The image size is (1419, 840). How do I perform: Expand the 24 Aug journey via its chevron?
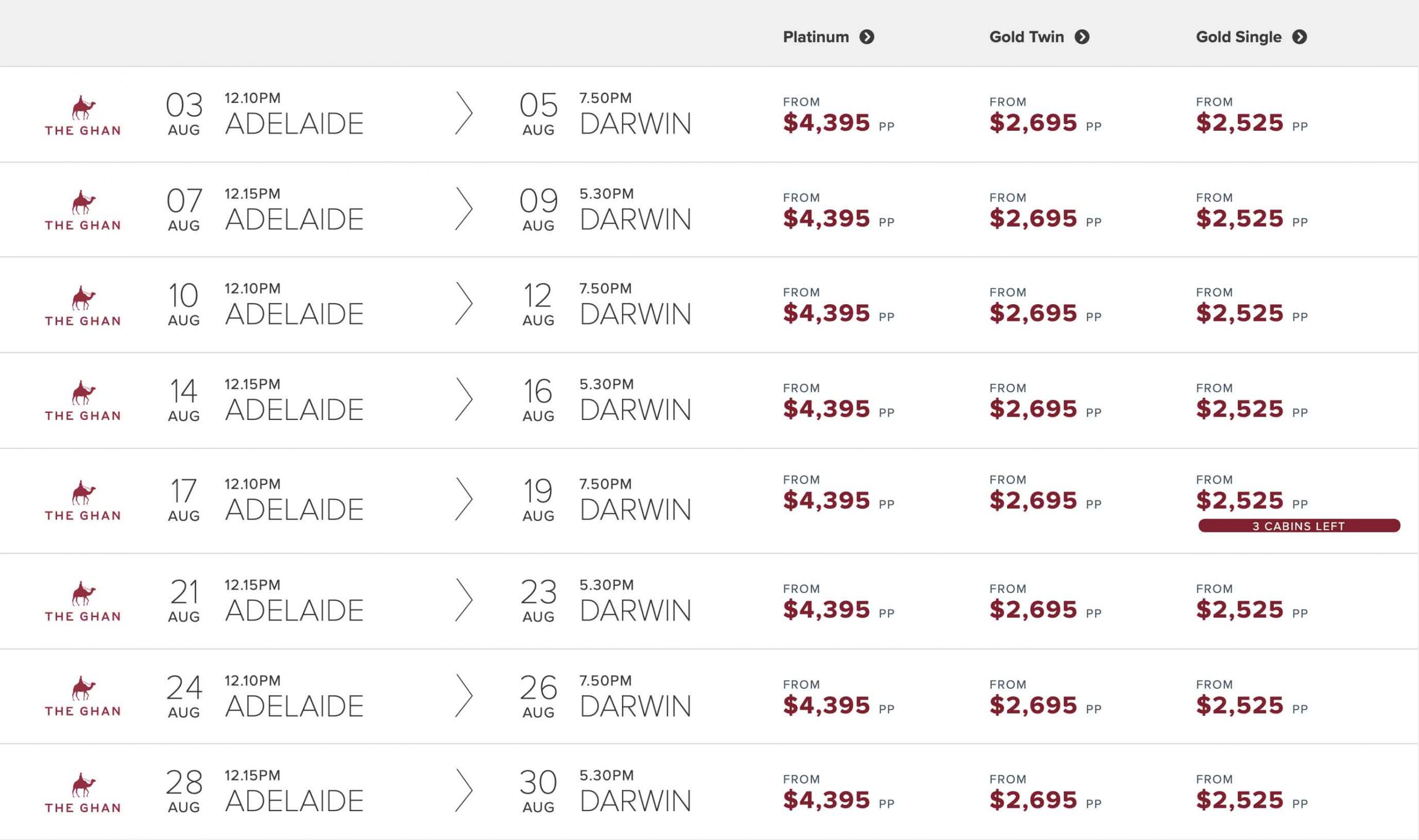pyautogui.click(x=464, y=696)
